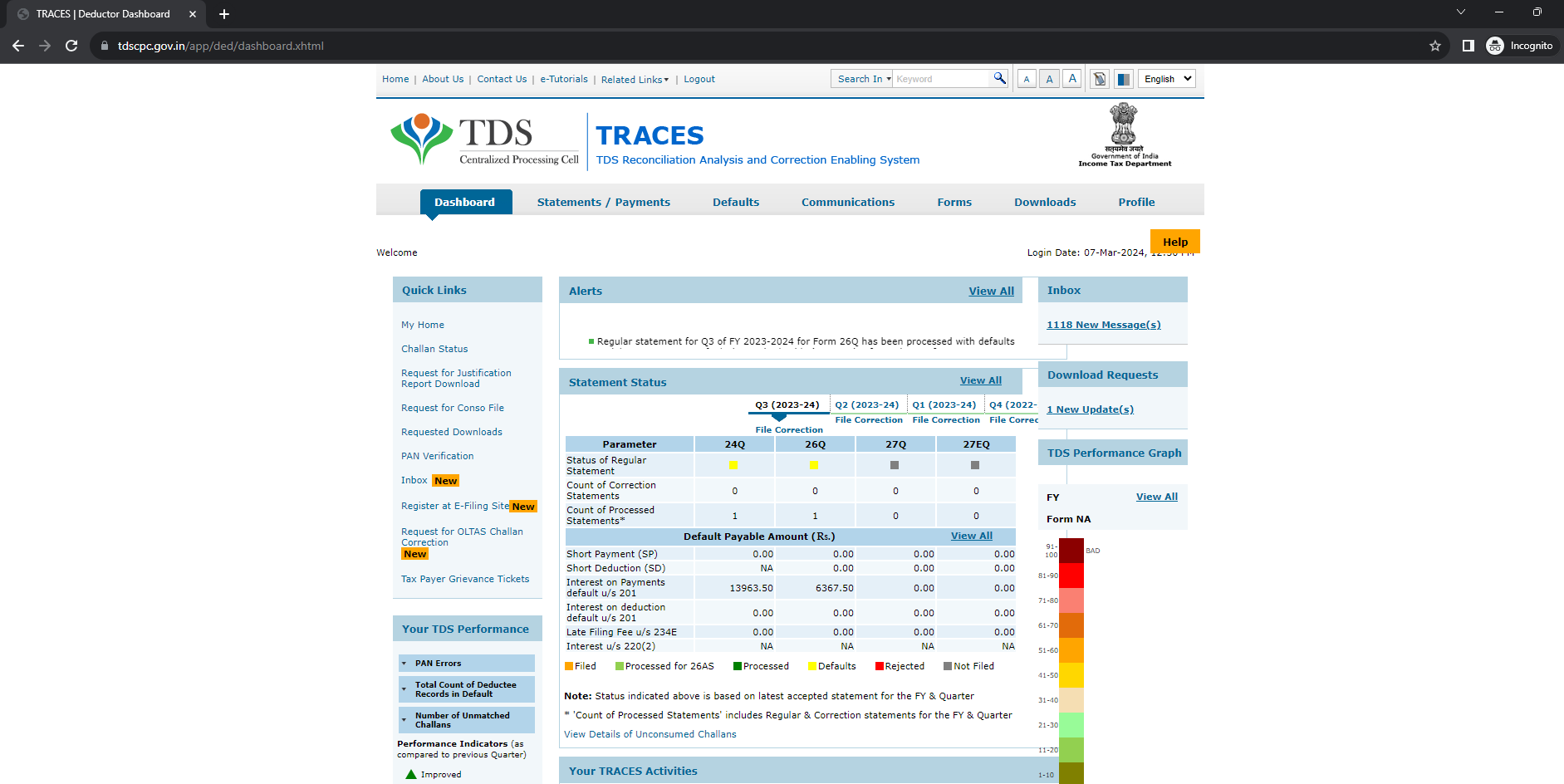
Task: Click the browser address bar URL
Action: point(221,46)
